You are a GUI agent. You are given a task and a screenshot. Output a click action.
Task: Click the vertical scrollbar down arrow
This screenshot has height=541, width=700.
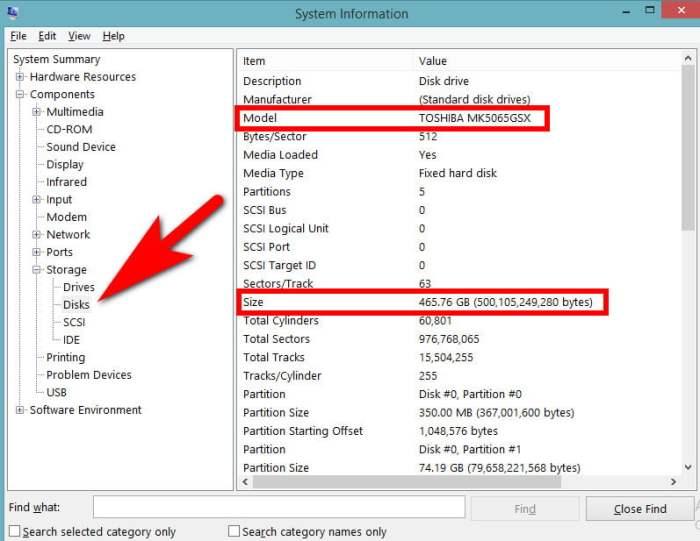pyautogui.click(x=688, y=467)
